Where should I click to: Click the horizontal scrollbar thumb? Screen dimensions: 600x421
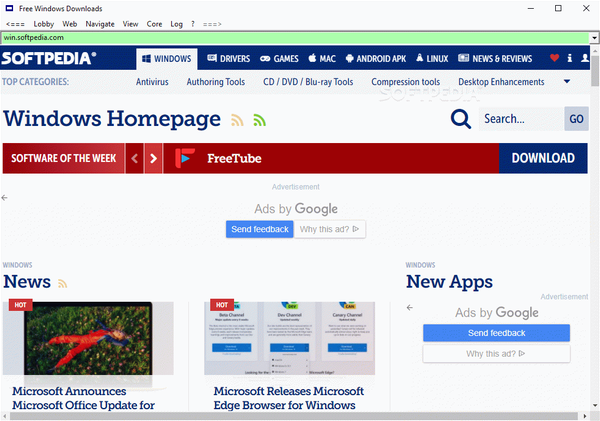(x=293, y=416)
